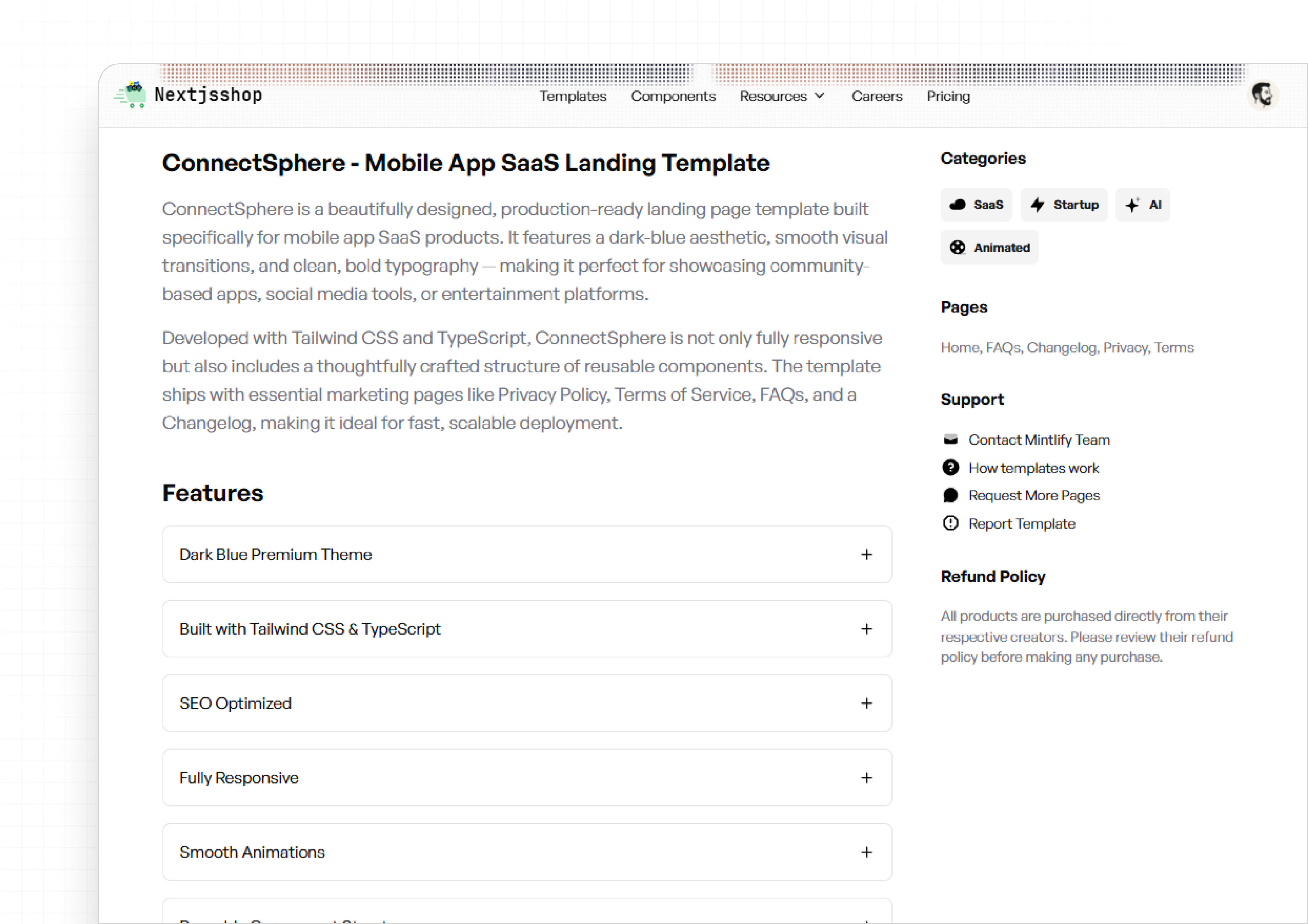The height and width of the screenshot is (924, 1308).
Task: Open the Fully Responsive plus toggle
Action: tap(866, 778)
